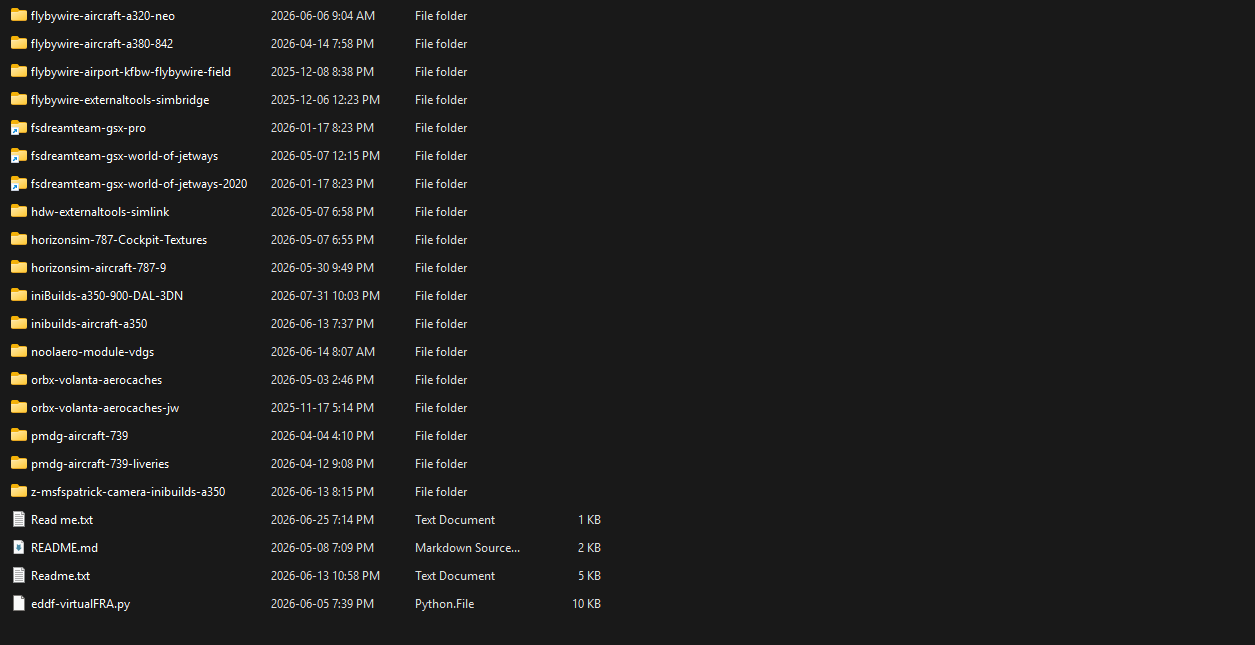Click the flybywire-externaltools-simbridge folder name
Screen dimensions: 1255x645
[120, 100]
